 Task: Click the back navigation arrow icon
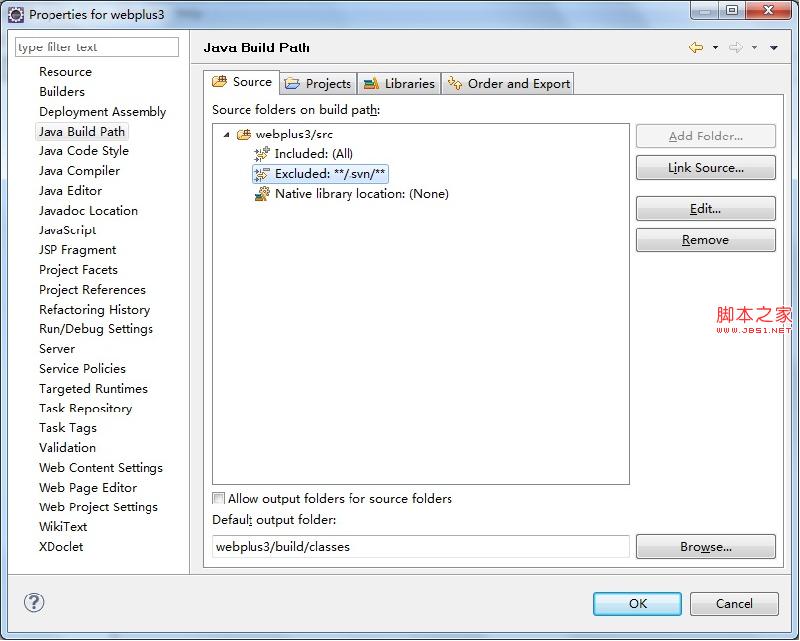(696, 48)
